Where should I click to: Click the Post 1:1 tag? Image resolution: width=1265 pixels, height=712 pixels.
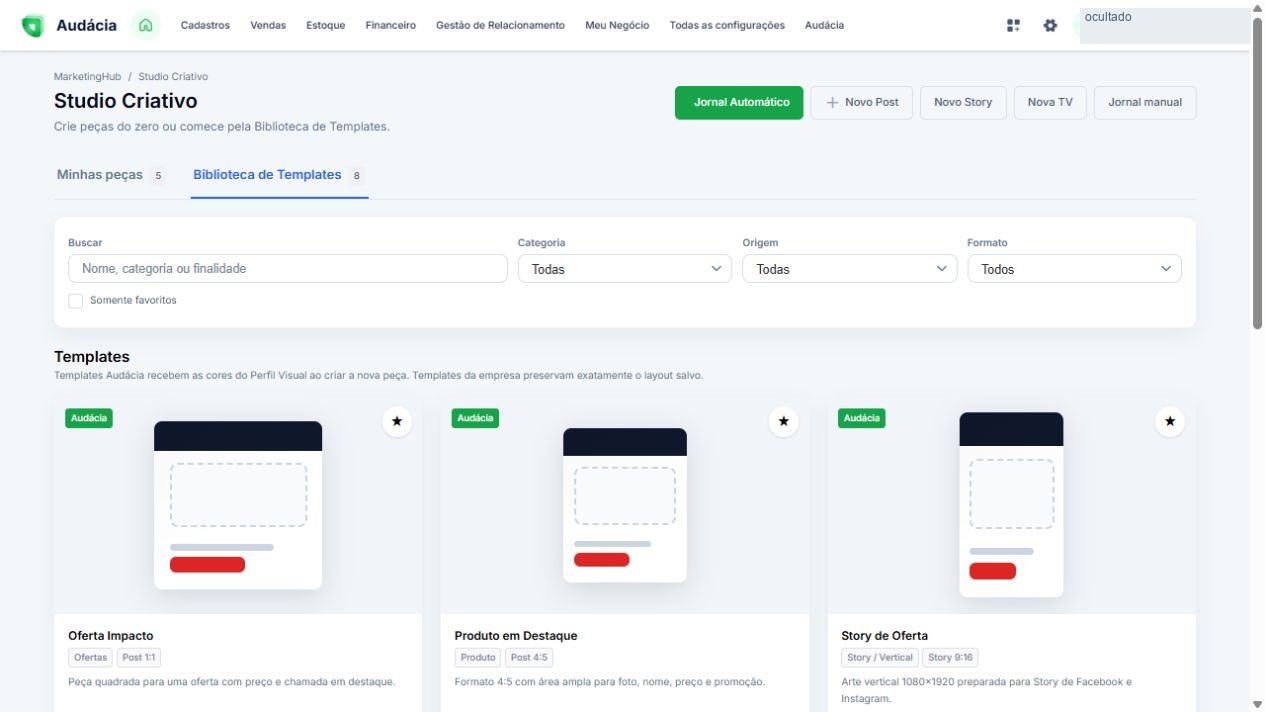[x=139, y=658]
